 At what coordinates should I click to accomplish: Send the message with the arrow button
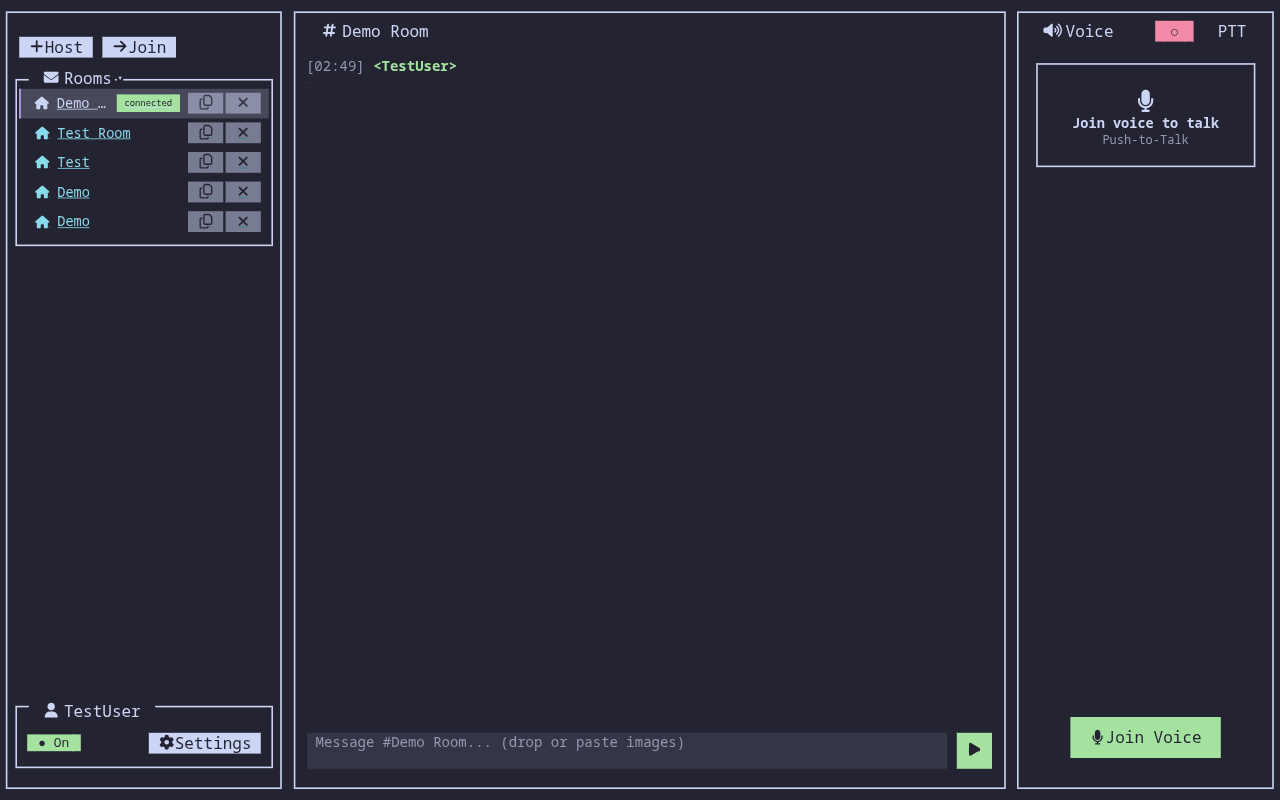[x=974, y=751]
